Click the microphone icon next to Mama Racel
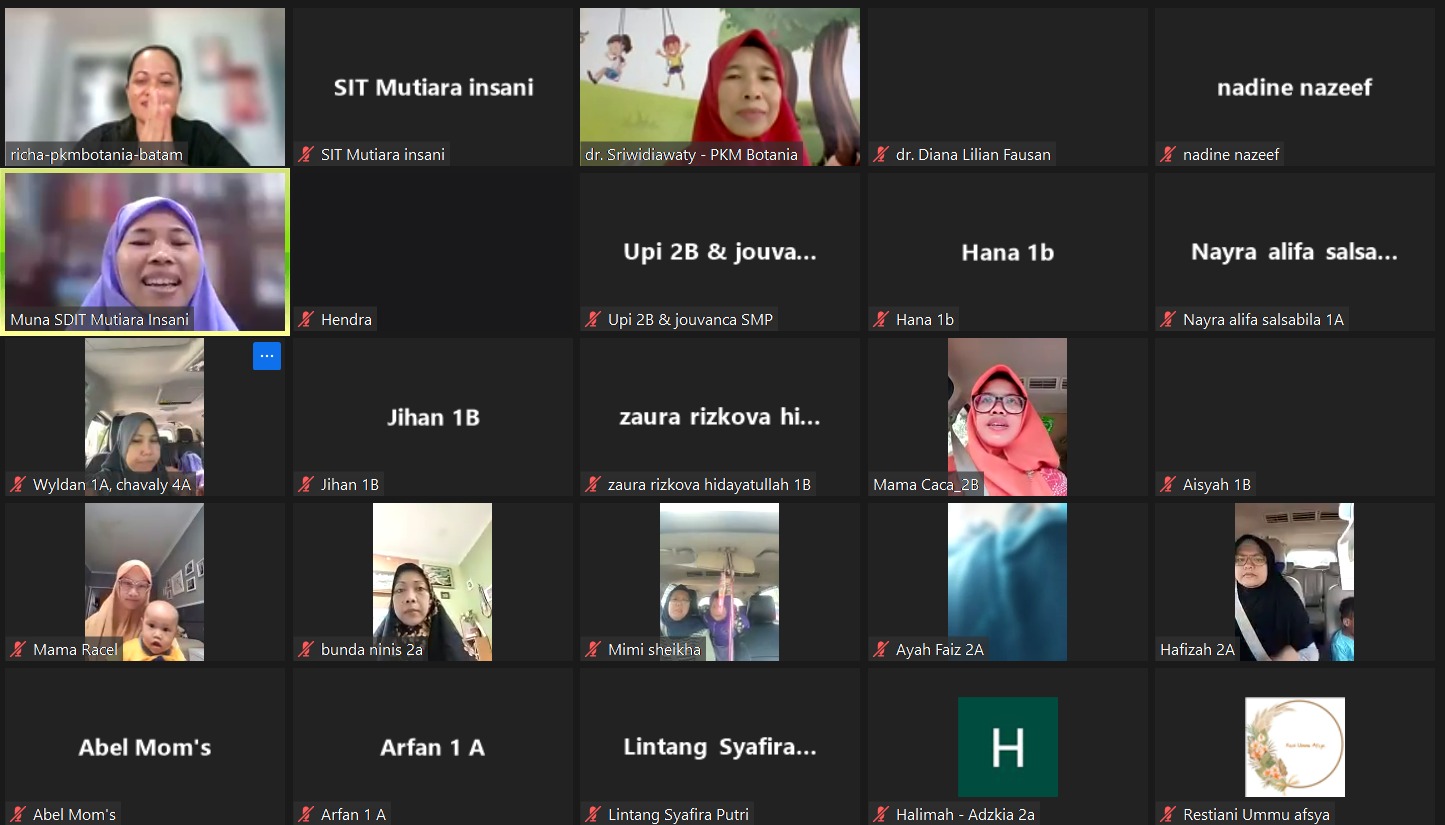 [x=18, y=649]
